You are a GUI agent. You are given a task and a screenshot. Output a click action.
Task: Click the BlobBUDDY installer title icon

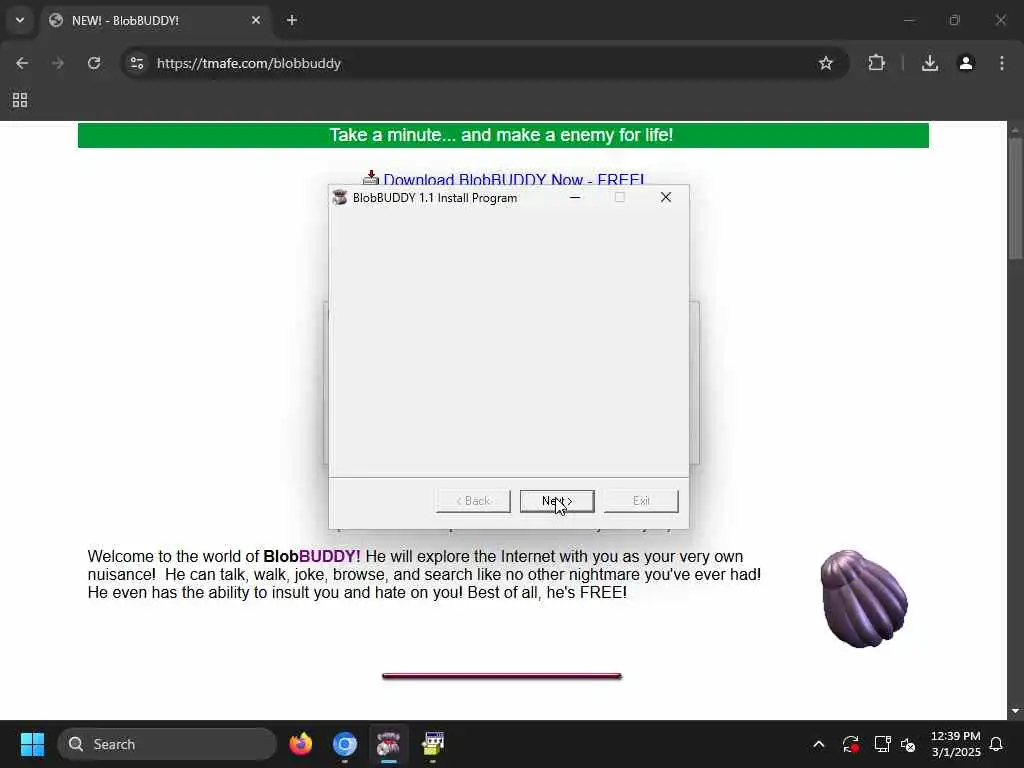pos(340,197)
